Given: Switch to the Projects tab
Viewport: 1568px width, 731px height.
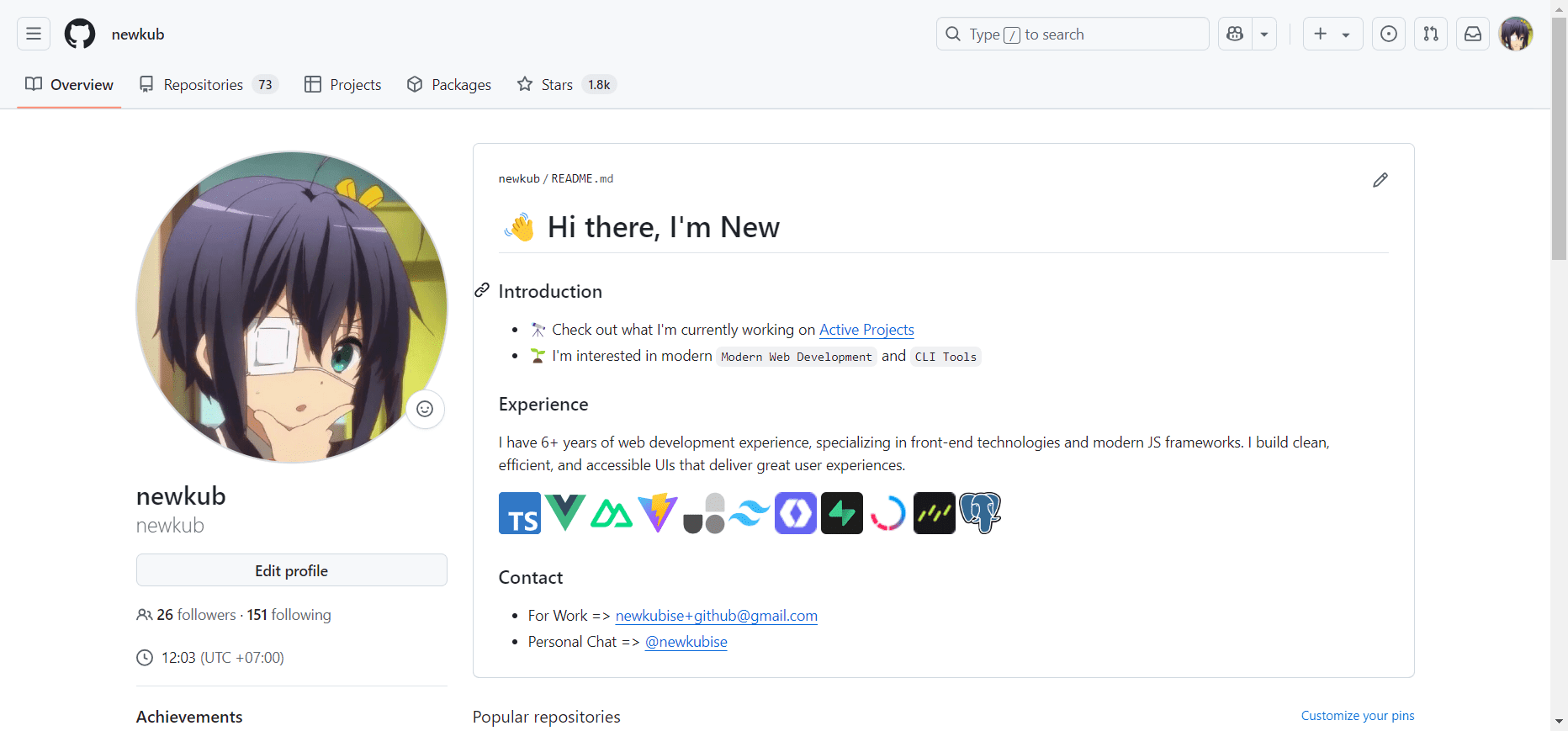Looking at the screenshot, I should pyautogui.click(x=342, y=84).
